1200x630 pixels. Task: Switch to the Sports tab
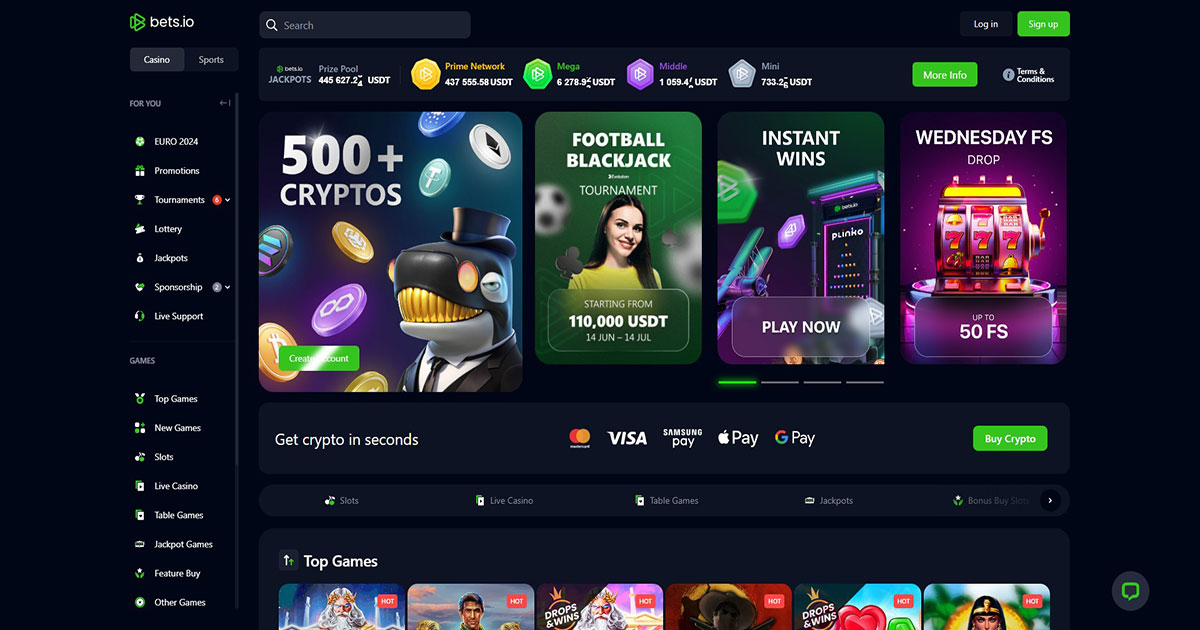[211, 60]
